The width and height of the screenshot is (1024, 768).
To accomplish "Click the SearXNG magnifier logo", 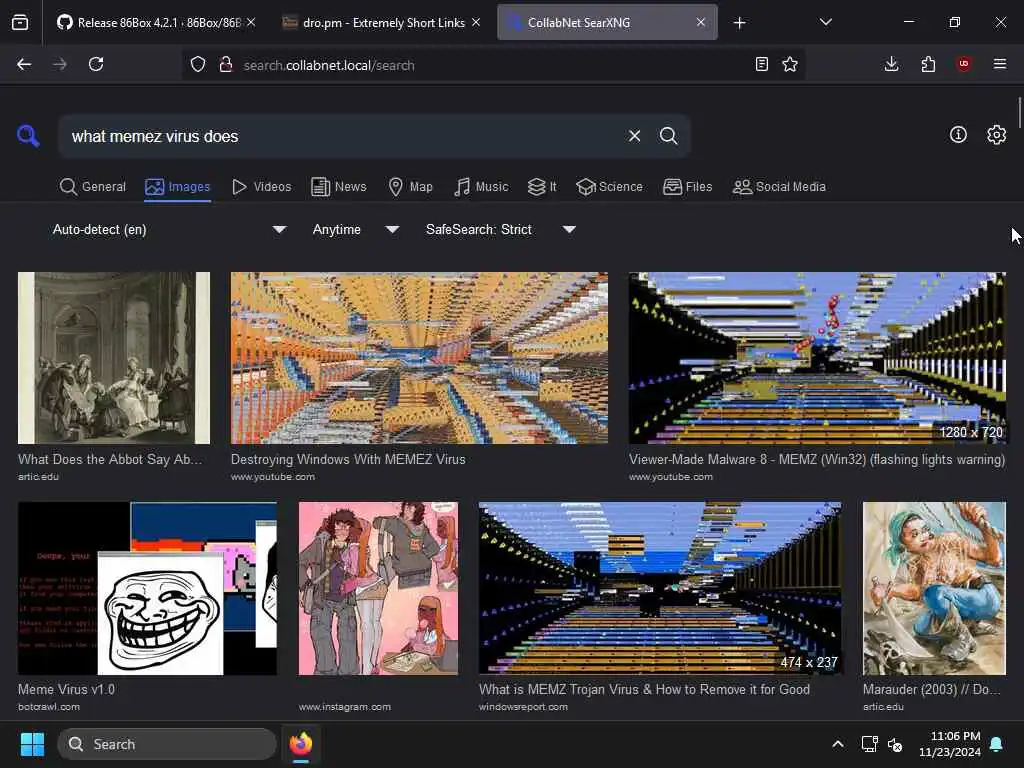I will pos(28,136).
